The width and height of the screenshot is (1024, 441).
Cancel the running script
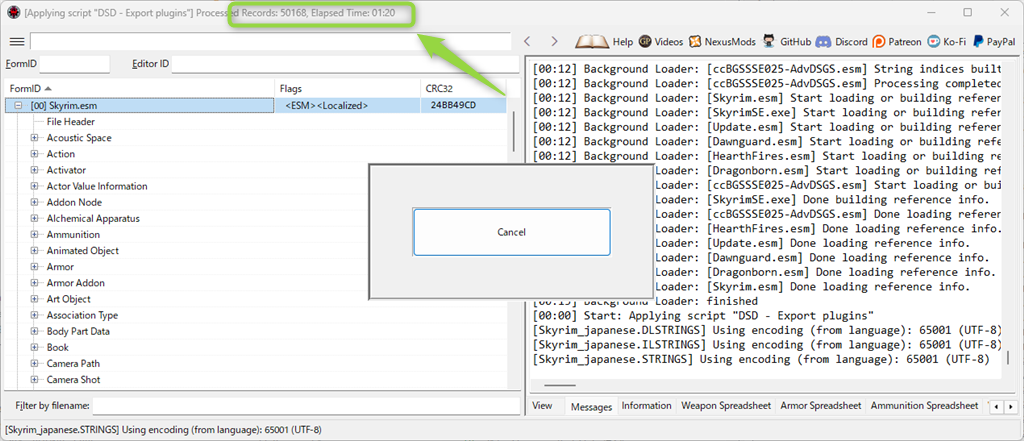click(x=511, y=232)
